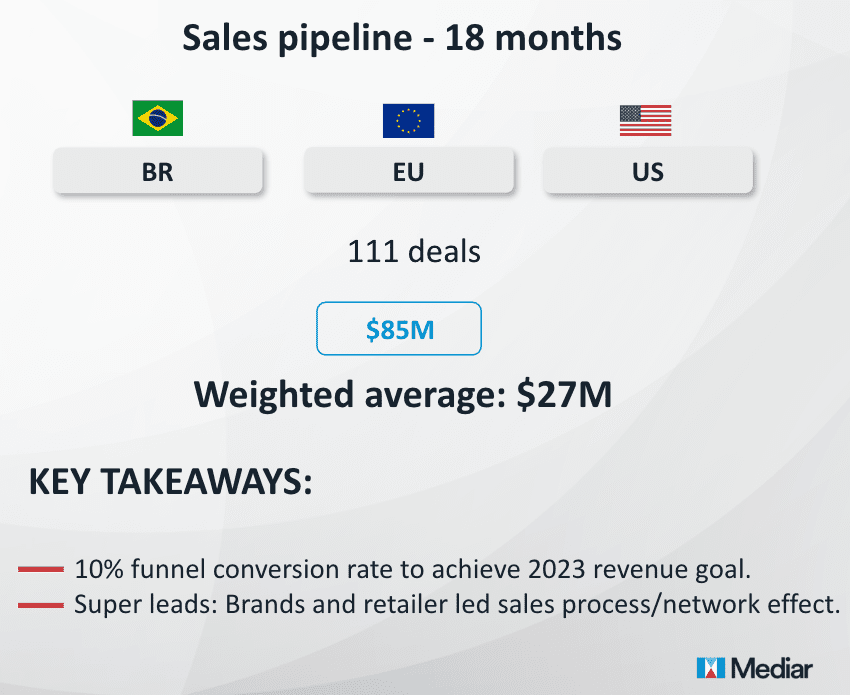Select the EU region button
This screenshot has height=695, width=850.
[408, 171]
